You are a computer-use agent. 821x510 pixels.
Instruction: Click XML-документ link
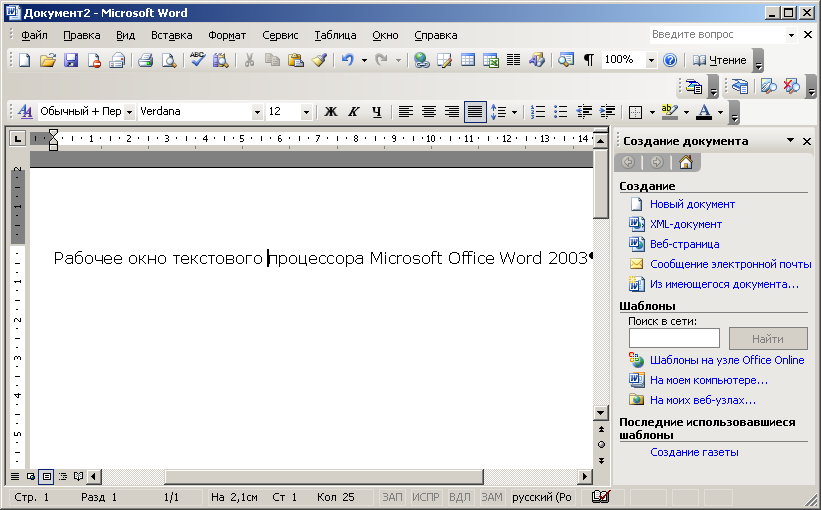[686, 224]
